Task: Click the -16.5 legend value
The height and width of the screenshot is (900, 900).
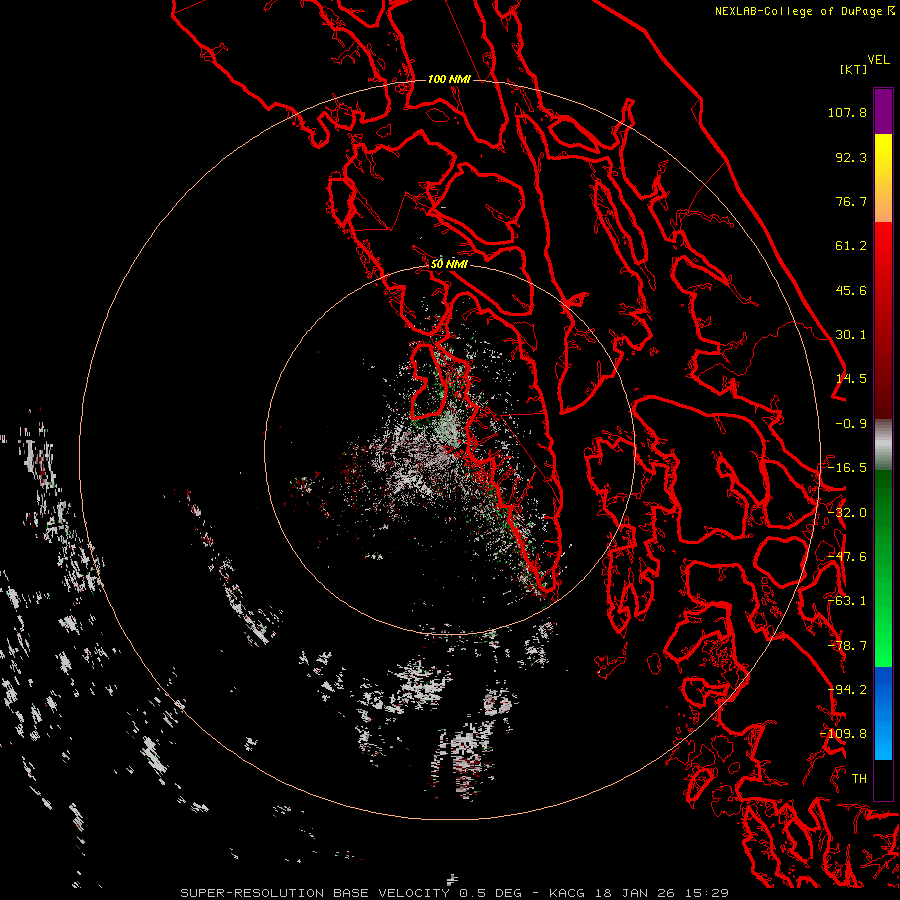Action: pyautogui.click(x=847, y=468)
